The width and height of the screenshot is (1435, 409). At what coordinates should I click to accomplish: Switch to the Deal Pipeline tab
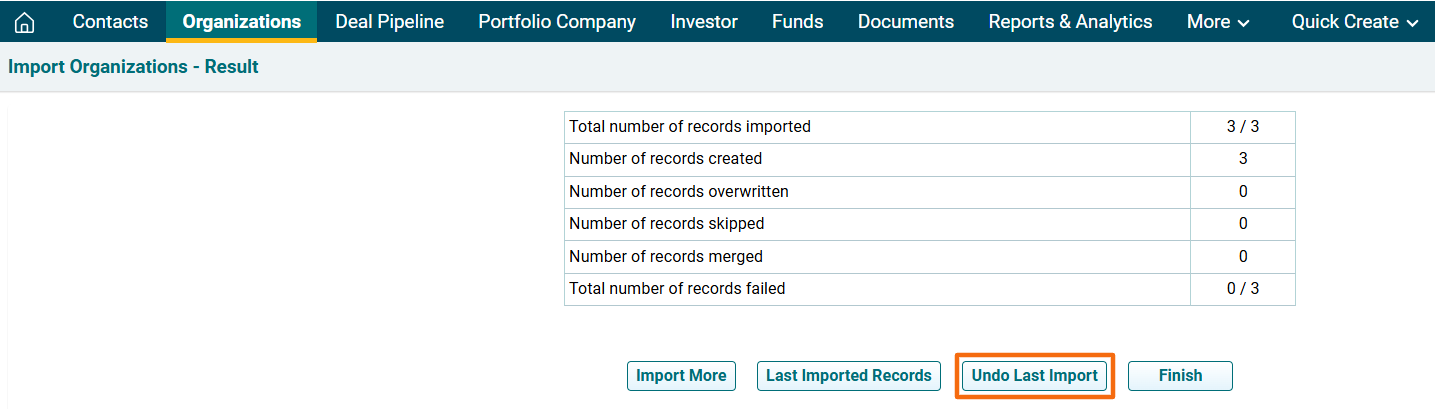point(389,22)
